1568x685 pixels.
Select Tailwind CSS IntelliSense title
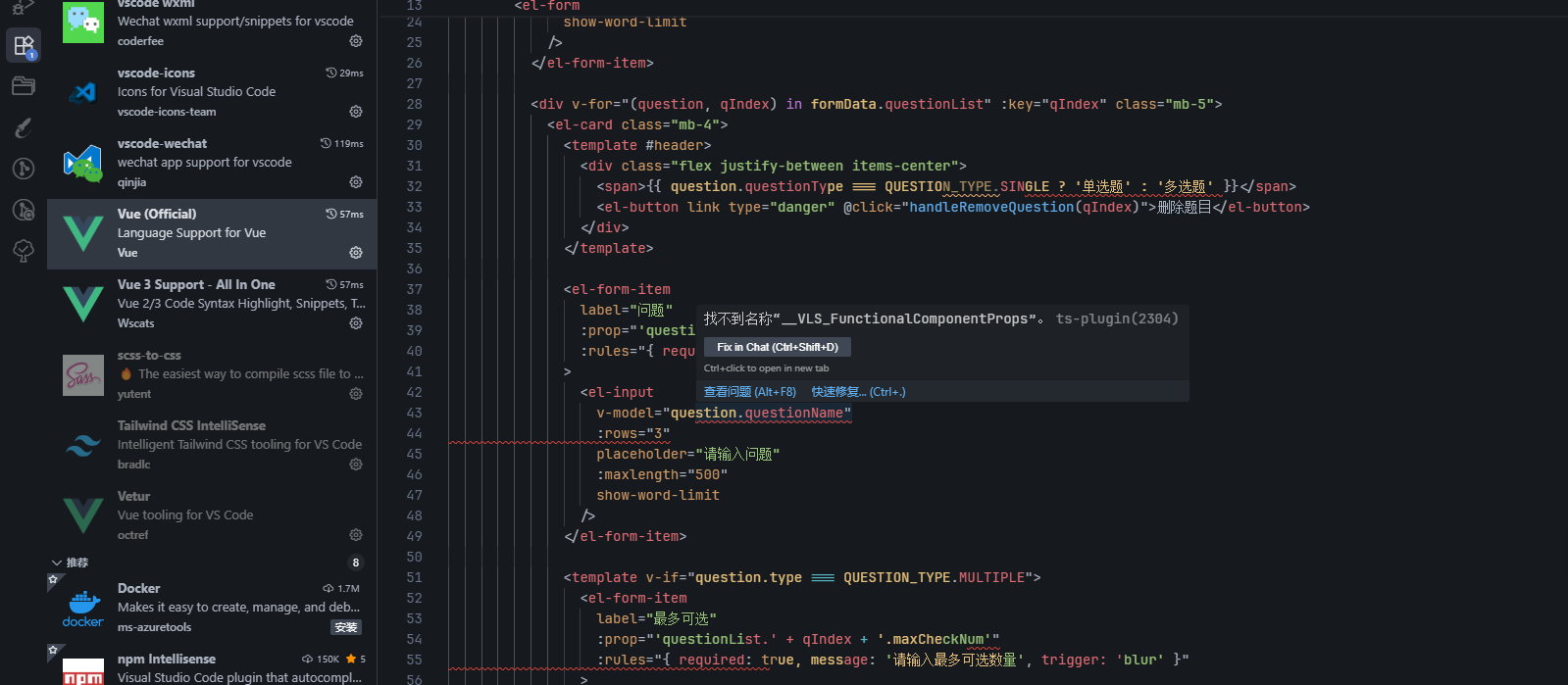191,425
